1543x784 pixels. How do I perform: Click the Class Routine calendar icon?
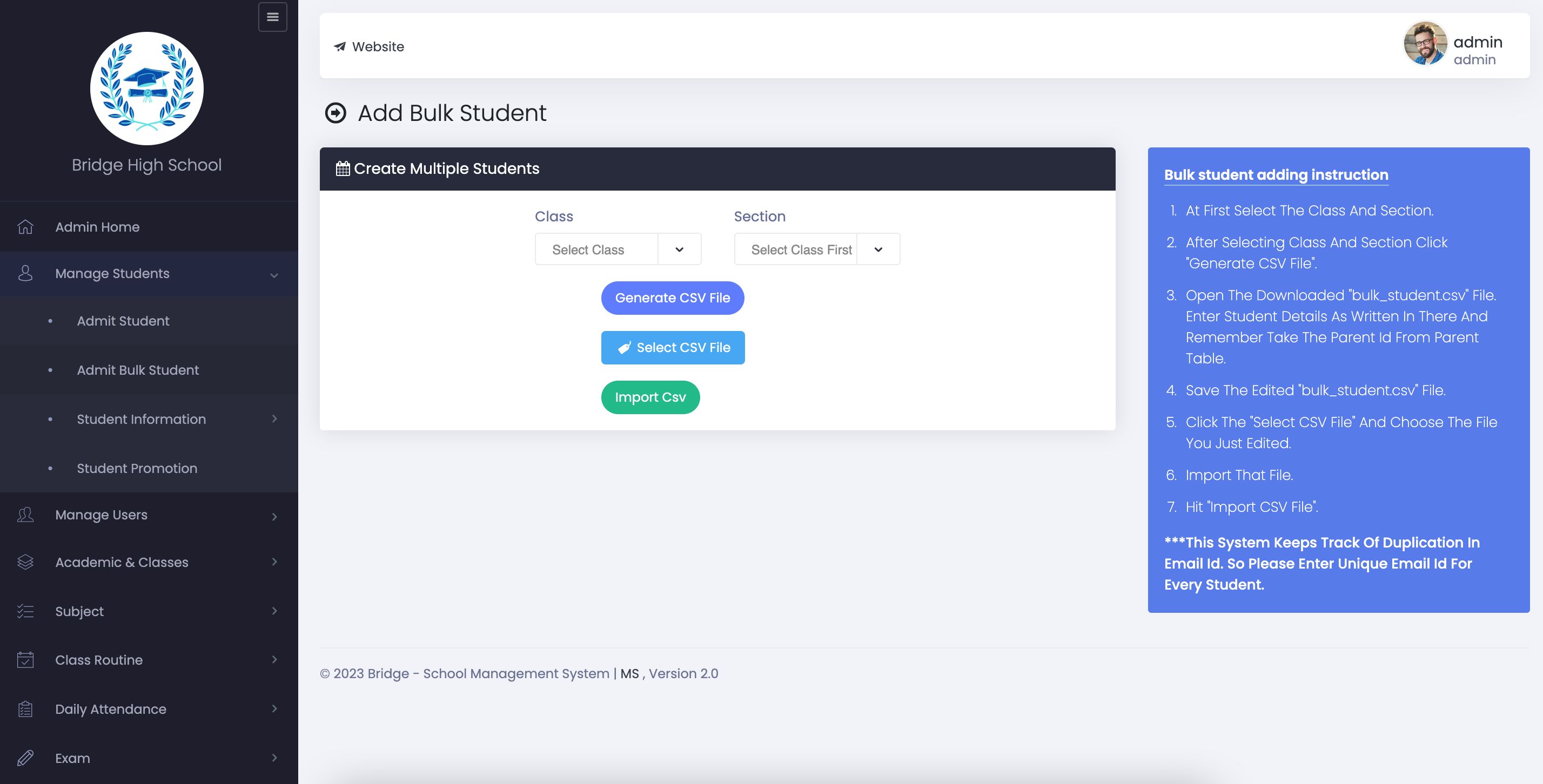pyautogui.click(x=25, y=659)
